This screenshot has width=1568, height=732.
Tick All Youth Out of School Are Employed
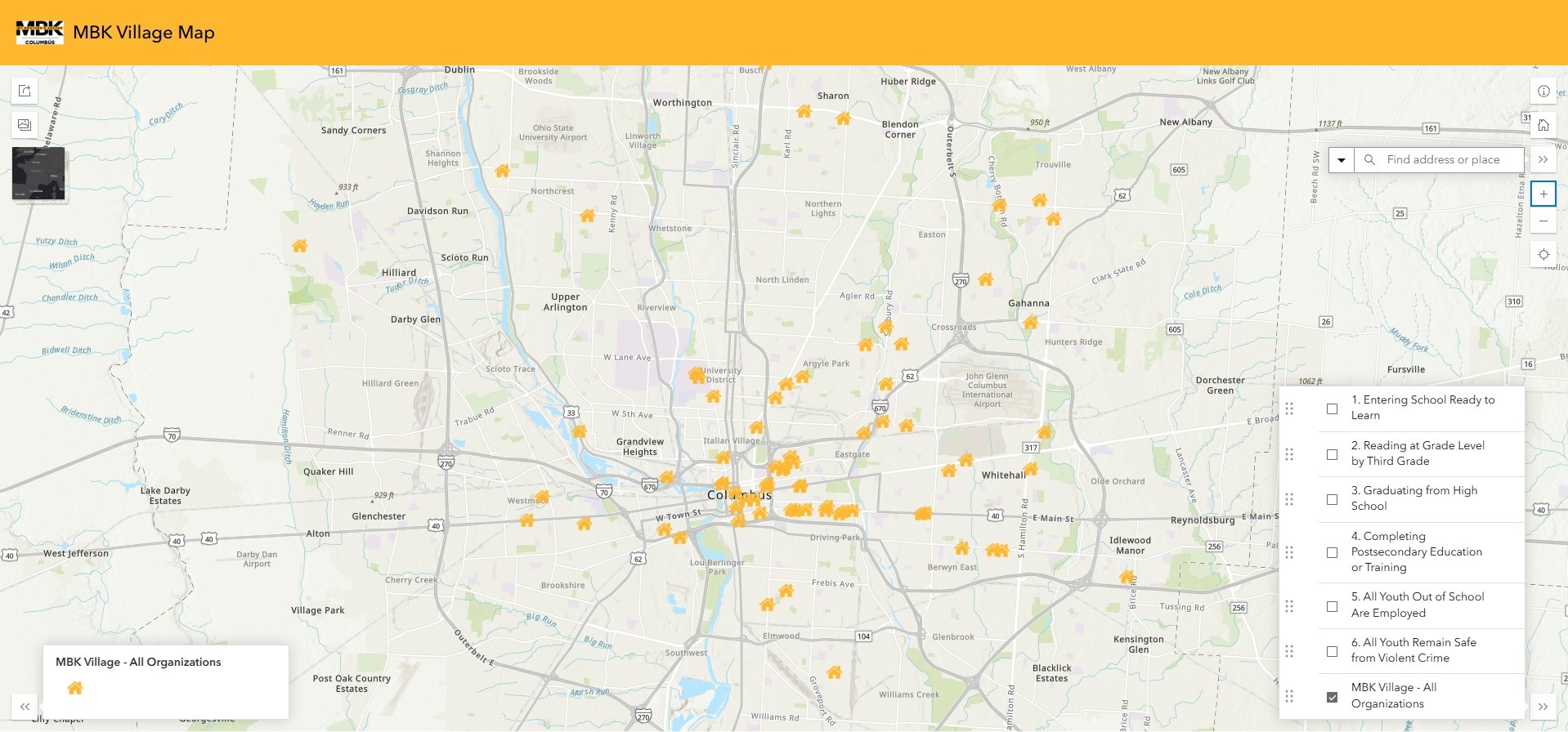pos(1332,606)
